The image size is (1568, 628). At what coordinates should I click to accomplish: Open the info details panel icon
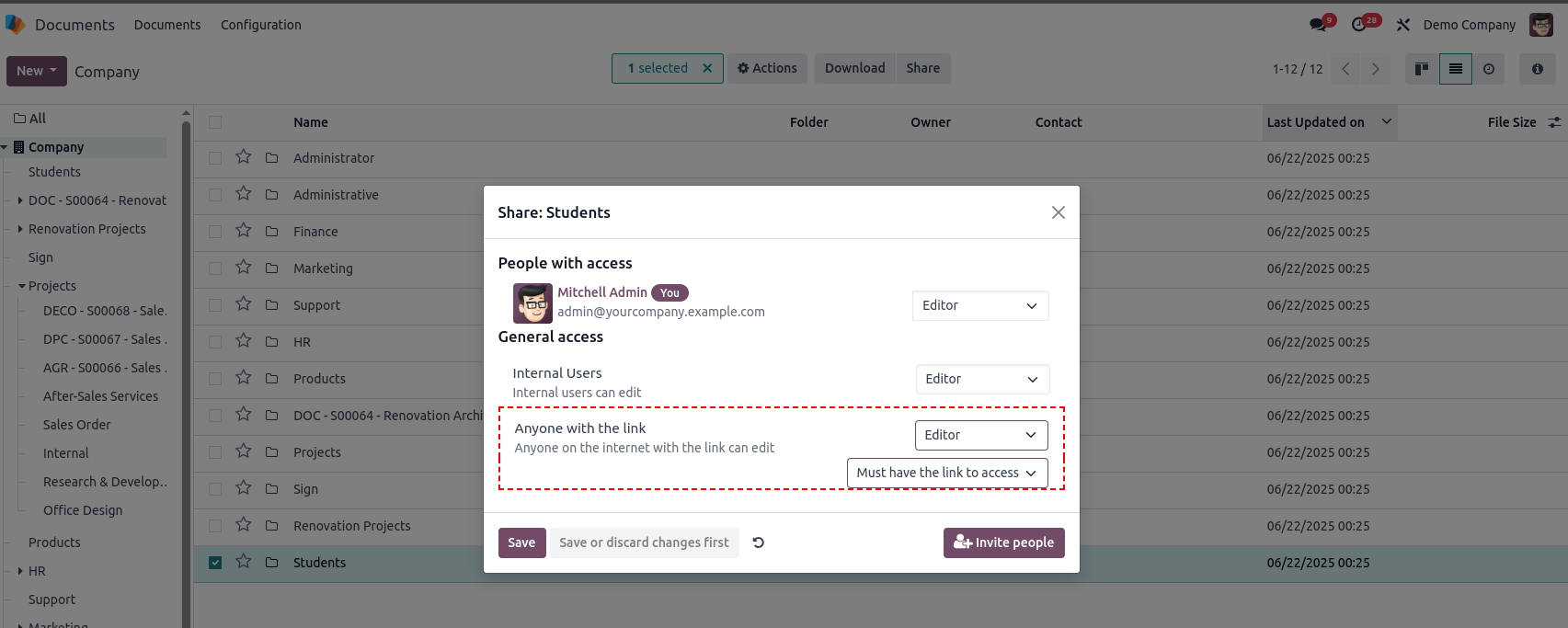point(1538,69)
